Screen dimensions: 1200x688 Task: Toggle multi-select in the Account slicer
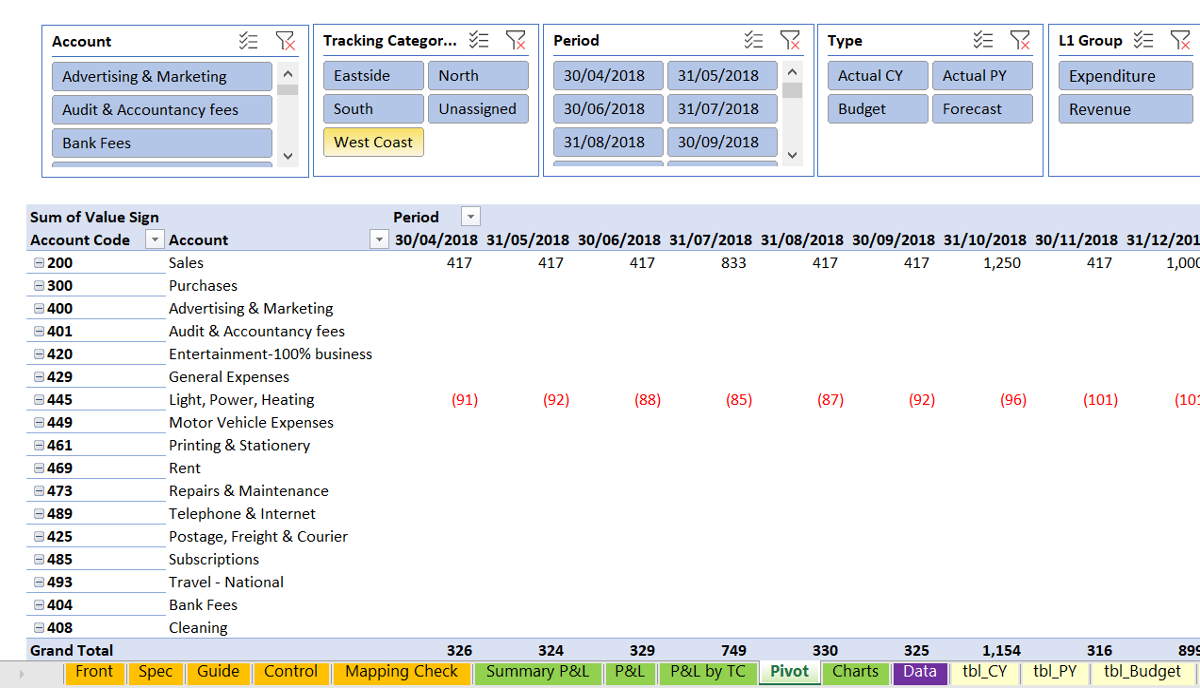point(248,41)
